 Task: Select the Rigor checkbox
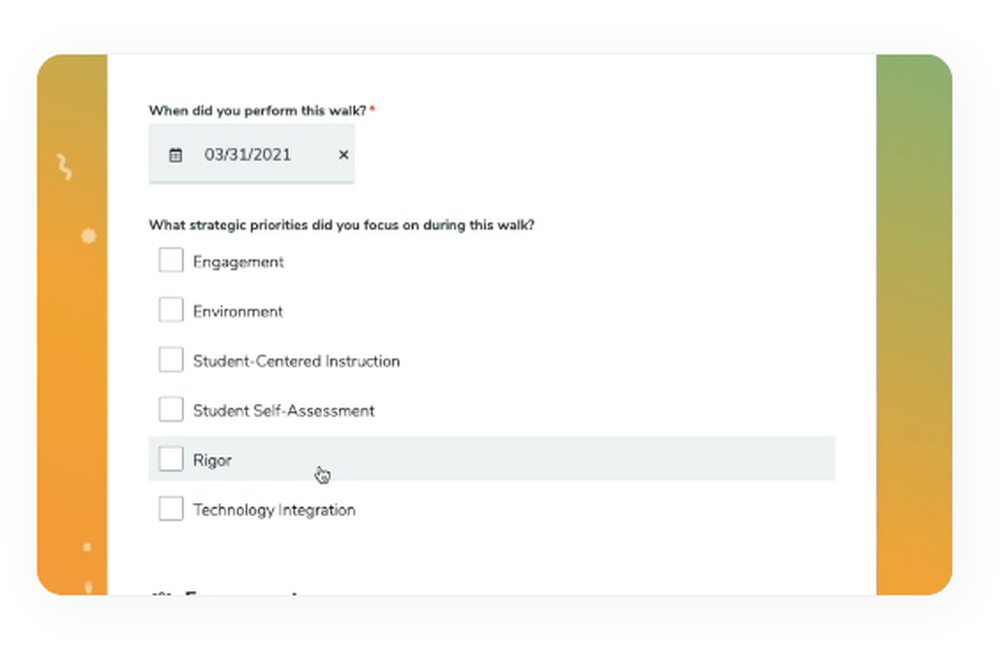coord(170,458)
